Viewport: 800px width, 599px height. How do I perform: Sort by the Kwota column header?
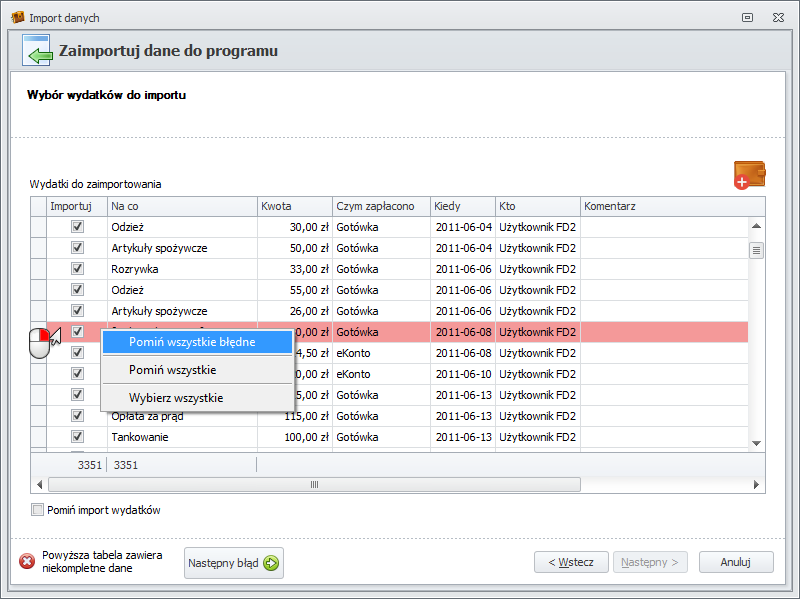click(294, 206)
